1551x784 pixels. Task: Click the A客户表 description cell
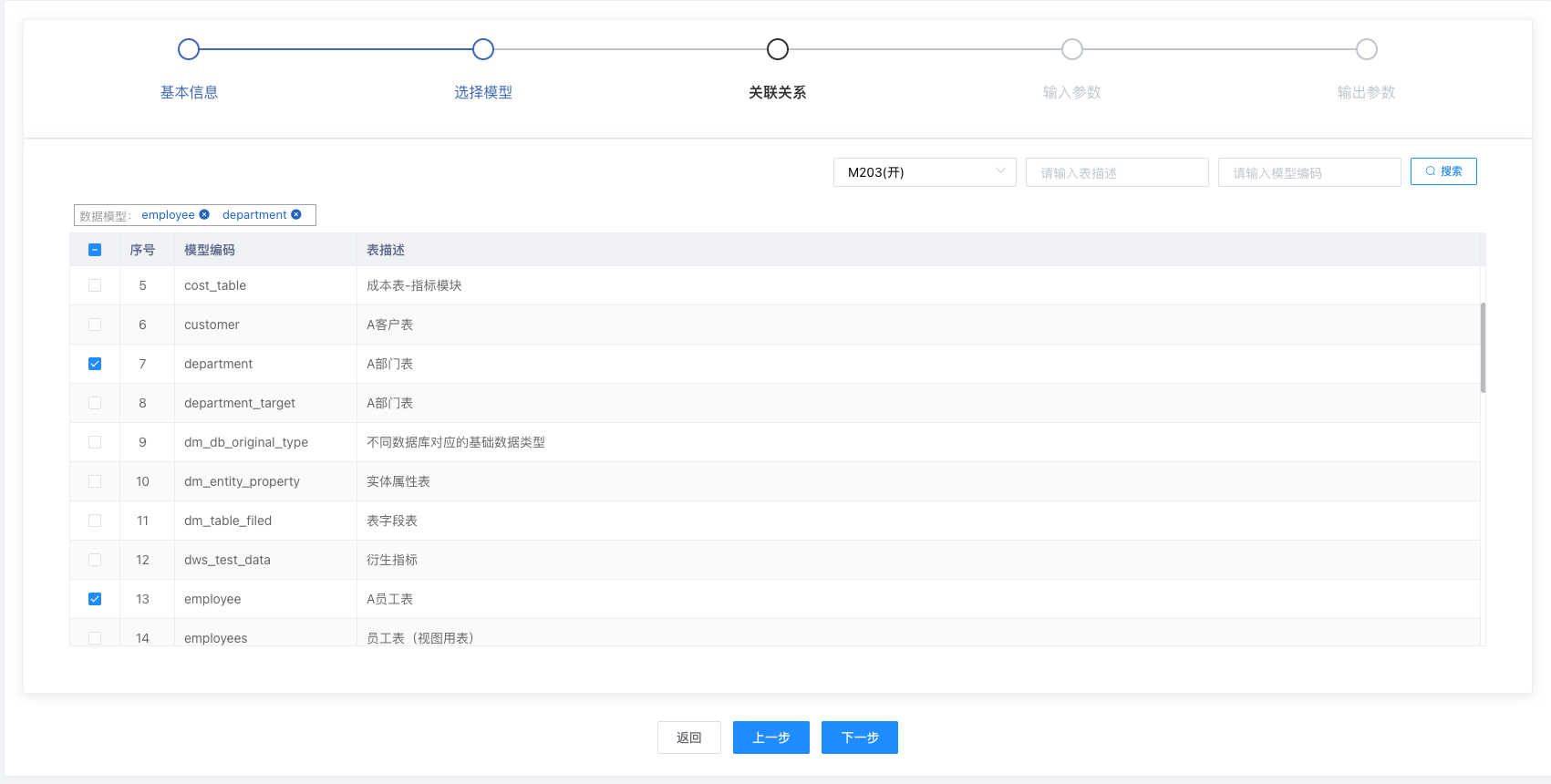[x=918, y=325]
